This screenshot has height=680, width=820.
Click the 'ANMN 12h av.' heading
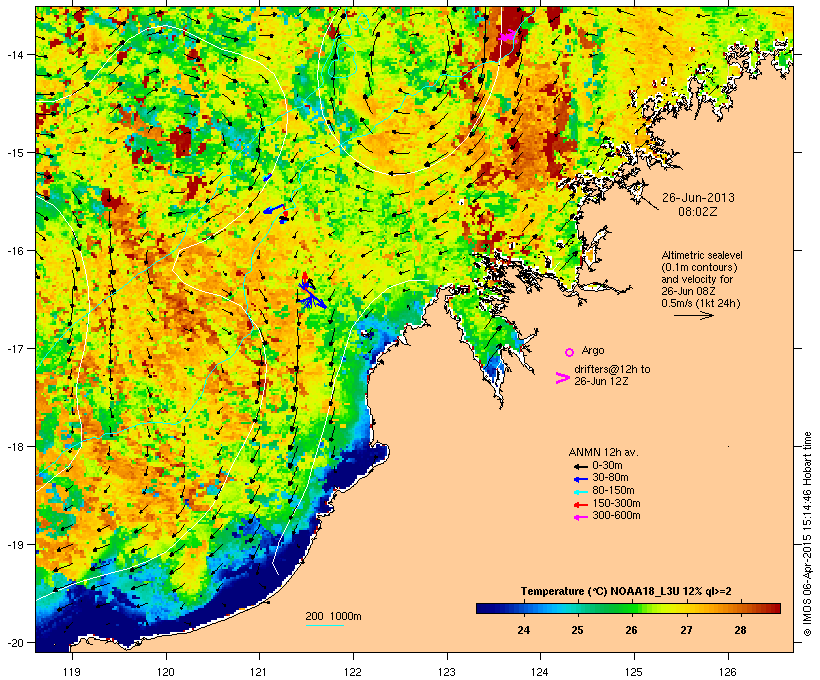[603, 452]
